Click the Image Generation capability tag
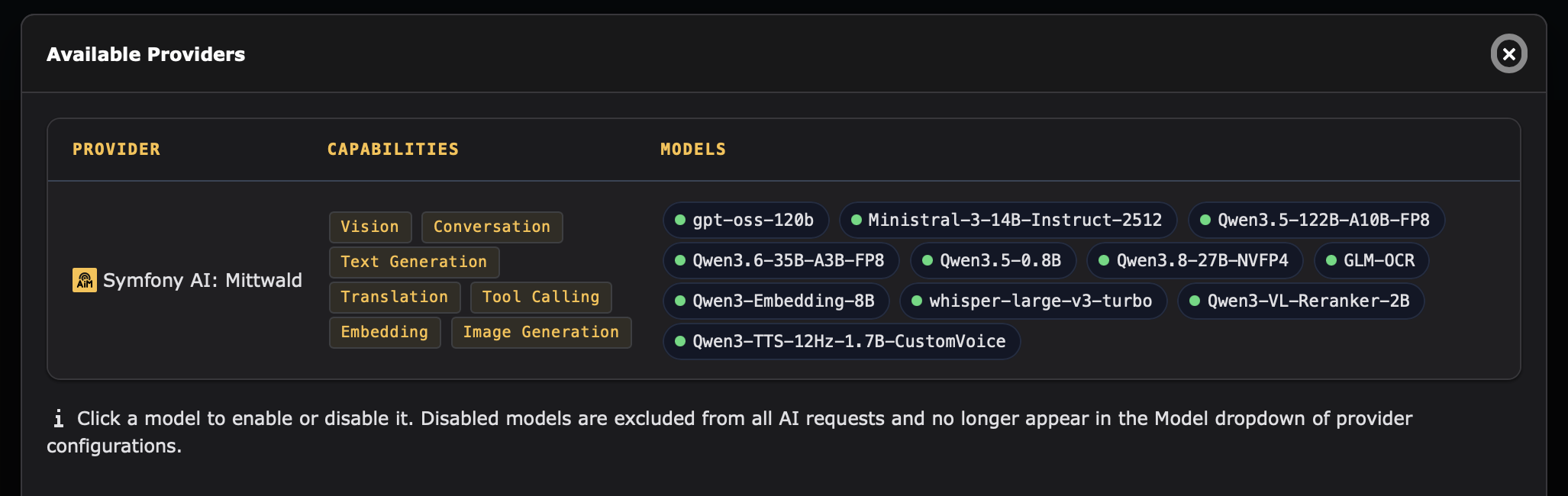 tap(541, 333)
